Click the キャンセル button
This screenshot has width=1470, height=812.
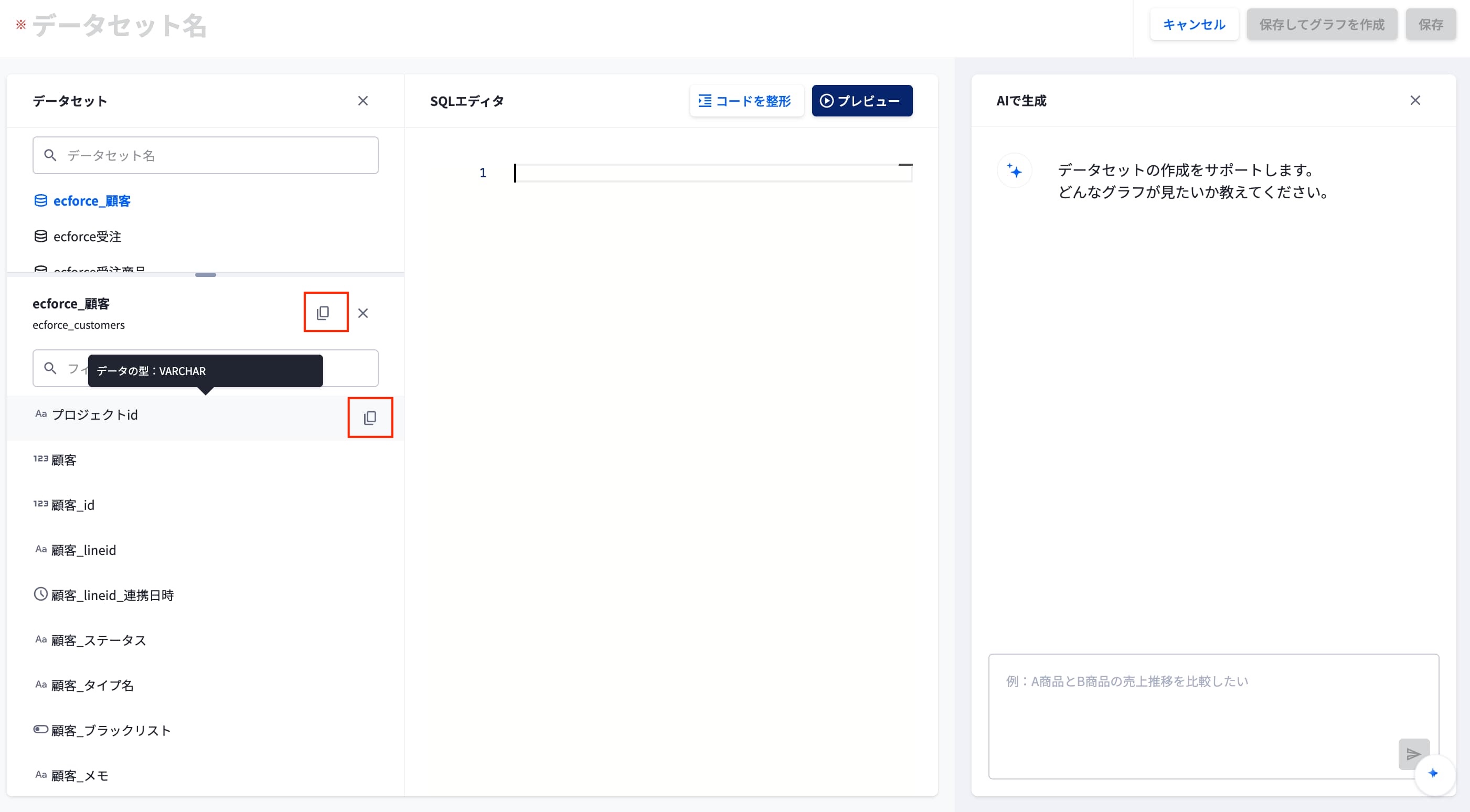coord(1194,25)
